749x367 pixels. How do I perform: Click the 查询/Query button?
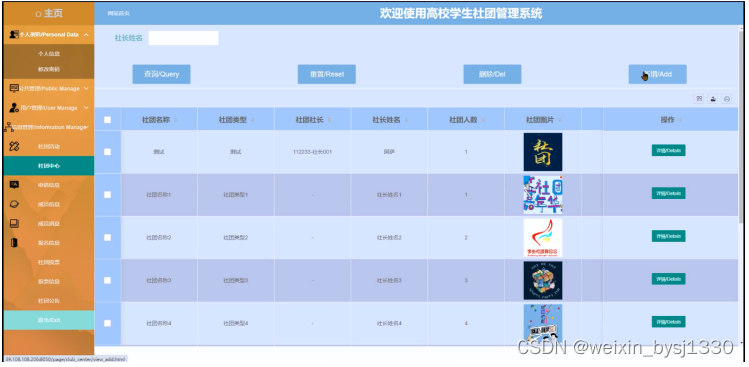[x=161, y=74]
